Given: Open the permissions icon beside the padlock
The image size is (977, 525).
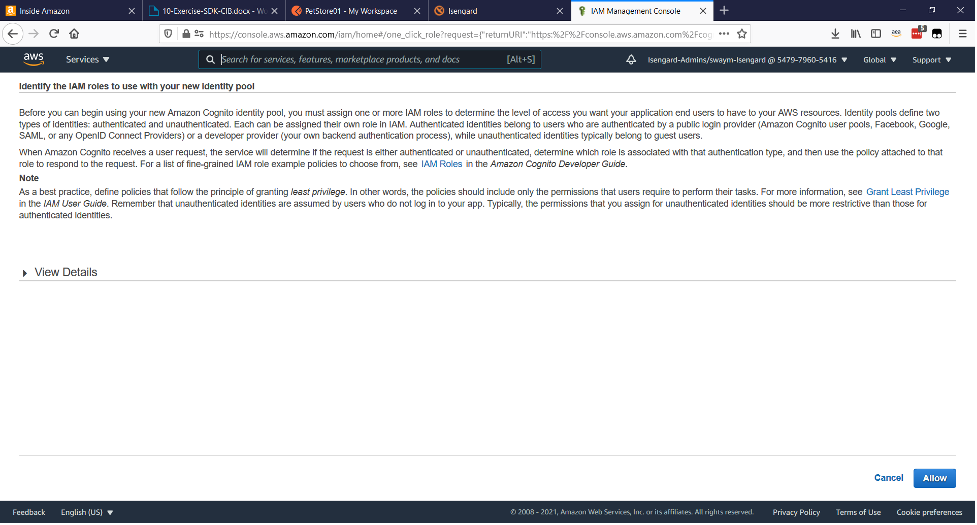Looking at the screenshot, I should tap(199, 34).
